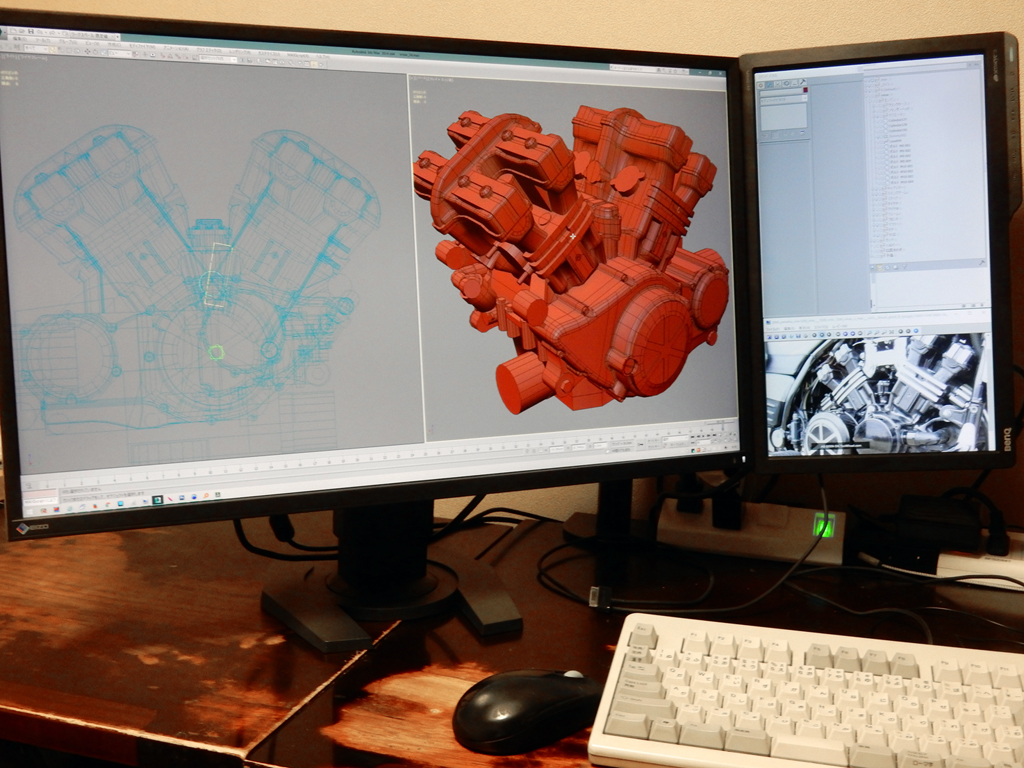This screenshot has height=768, width=1024.
Task: Click the Mirror tool icon
Action: (x=242, y=60)
